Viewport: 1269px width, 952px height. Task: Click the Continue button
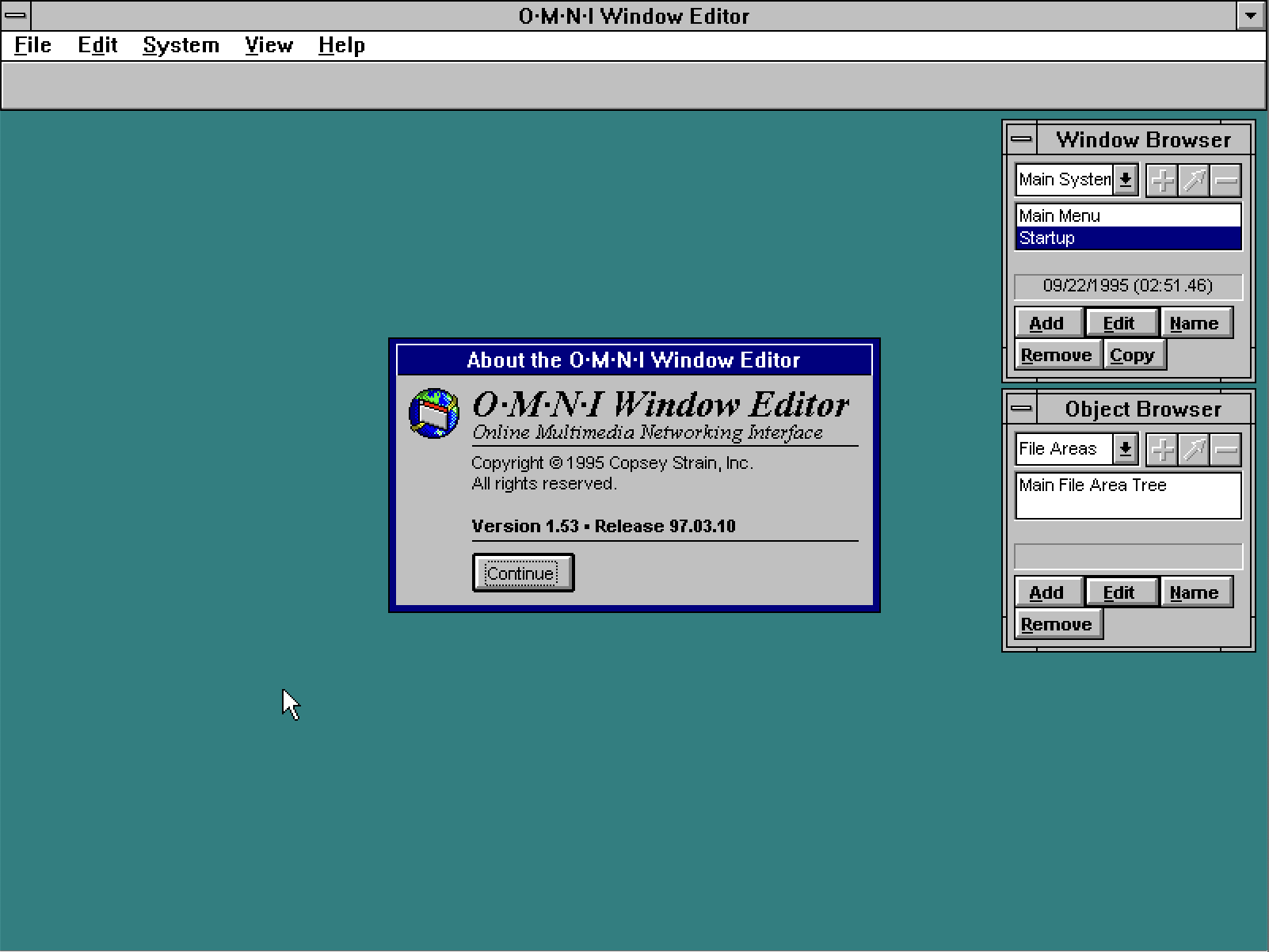pos(523,573)
